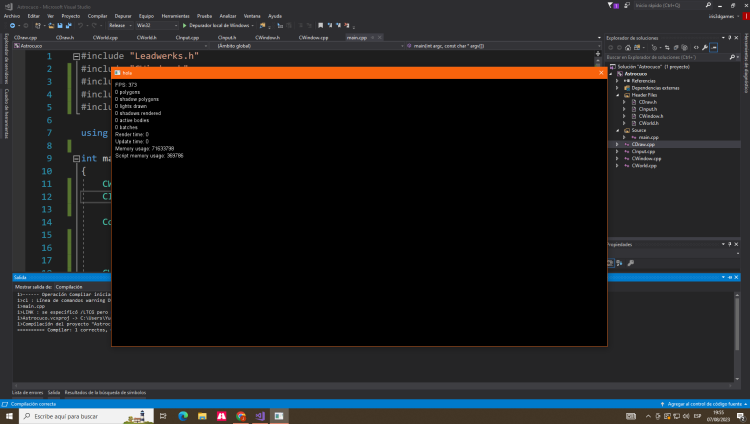This screenshot has width=750, height=424.
Task: Select CInput.h in Solution Explorer
Action: click(648, 109)
